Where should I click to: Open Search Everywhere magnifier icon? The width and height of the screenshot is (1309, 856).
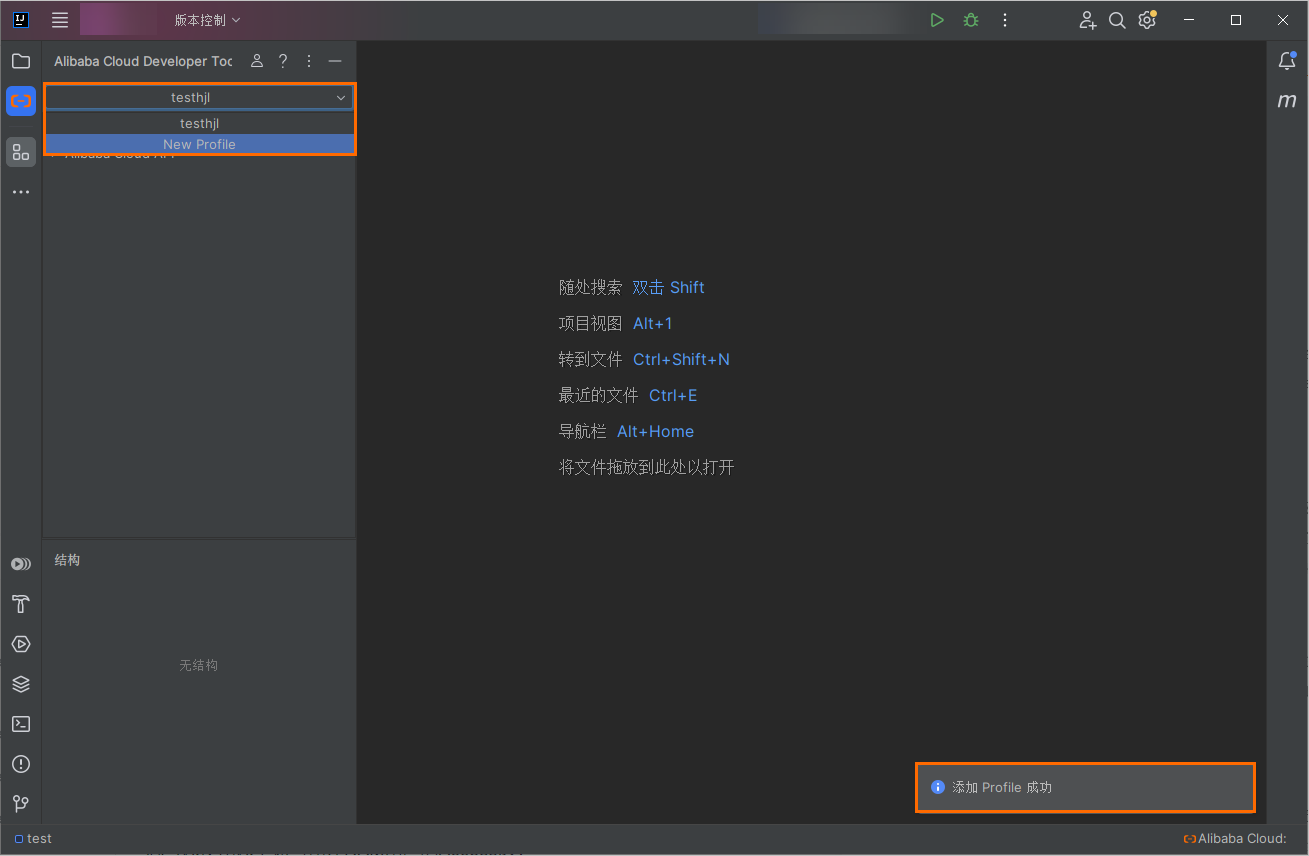[1117, 20]
